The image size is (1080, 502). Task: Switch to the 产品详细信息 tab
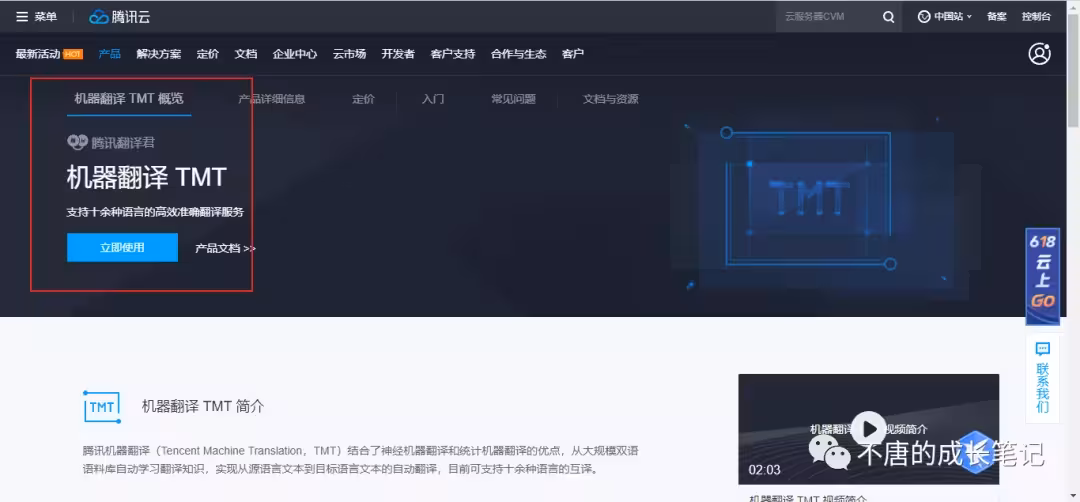coord(271,99)
